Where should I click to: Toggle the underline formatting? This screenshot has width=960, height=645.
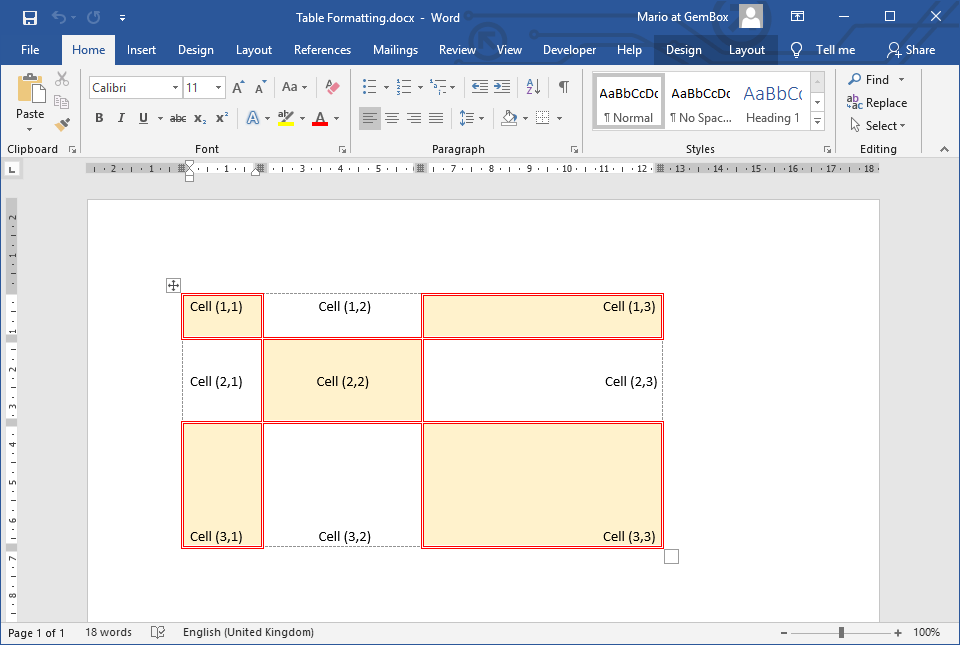[142, 117]
